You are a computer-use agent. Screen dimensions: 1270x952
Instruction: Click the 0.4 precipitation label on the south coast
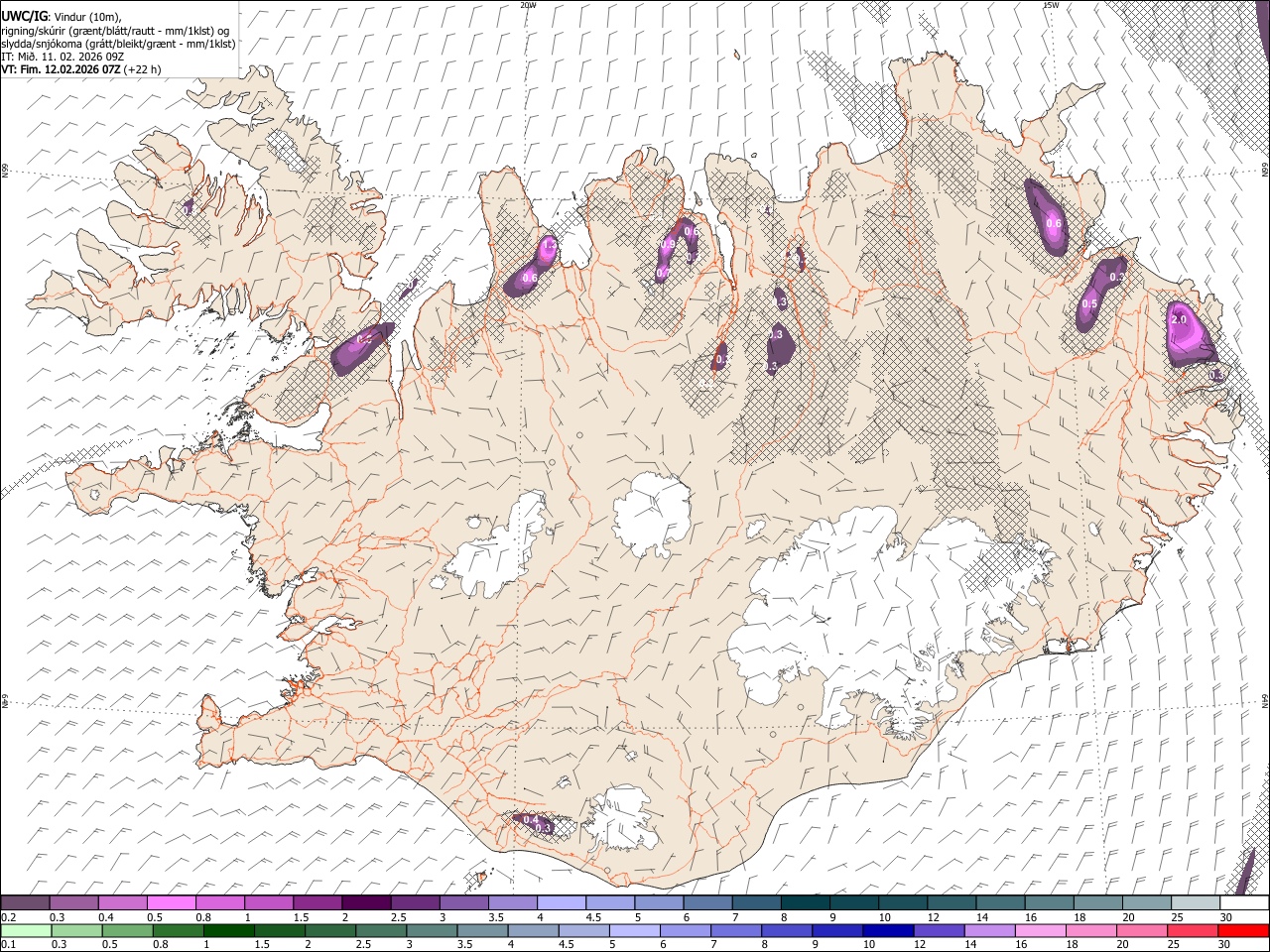click(530, 820)
